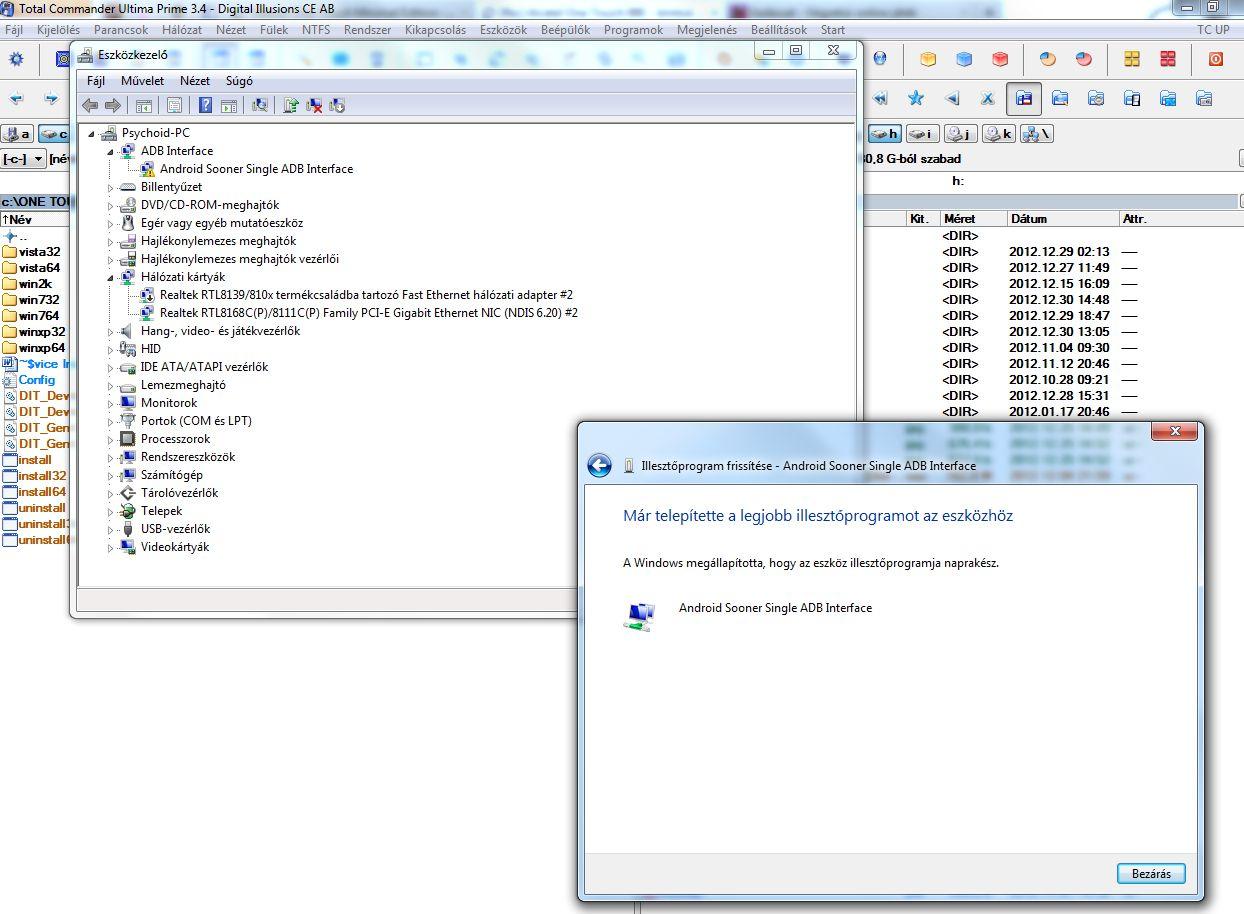Image resolution: width=1244 pixels, height=914 pixels.
Task: Expand the DVD/CD-ROM-meghajtók node
Action: (x=111, y=205)
